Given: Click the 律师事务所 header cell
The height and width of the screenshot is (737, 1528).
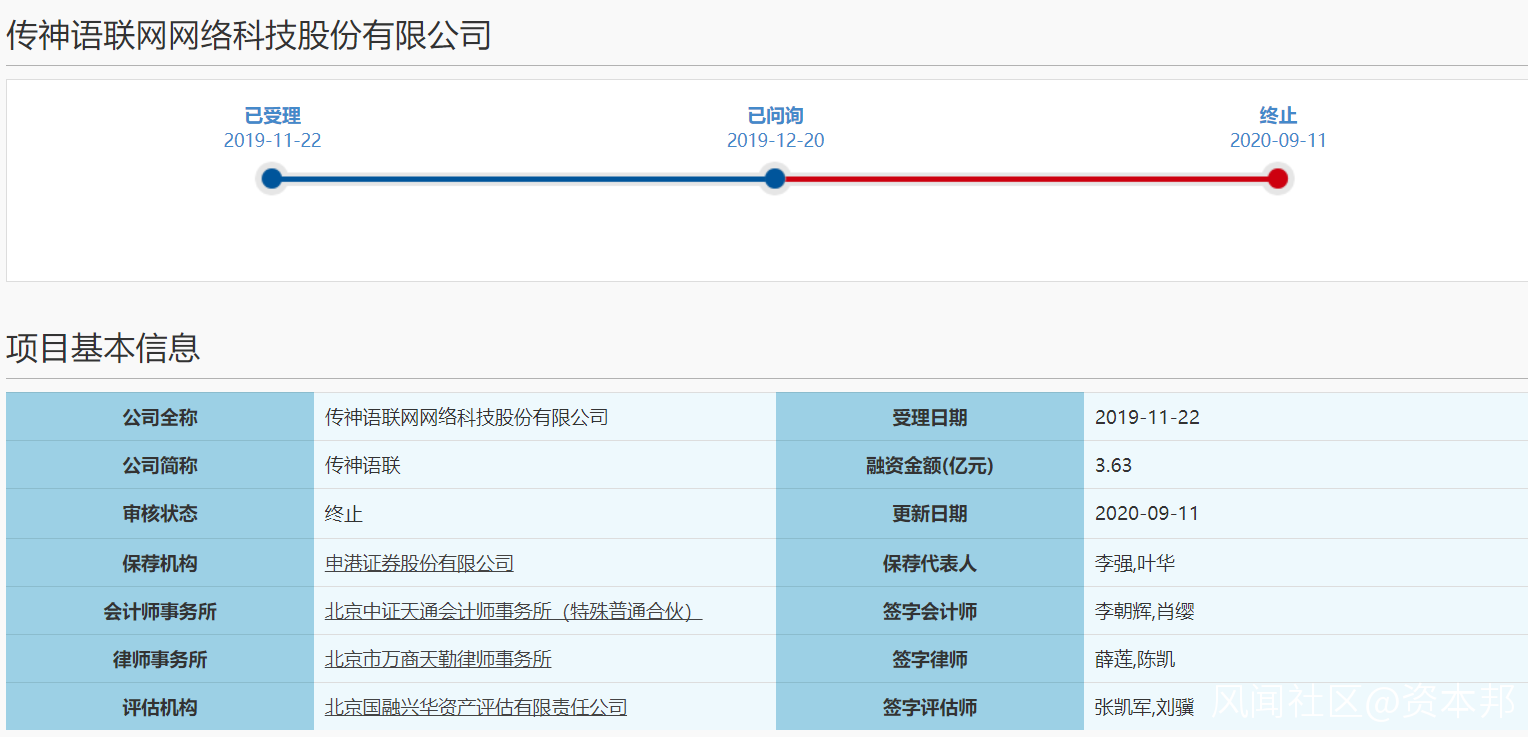Looking at the screenshot, I should [x=160, y=659].
